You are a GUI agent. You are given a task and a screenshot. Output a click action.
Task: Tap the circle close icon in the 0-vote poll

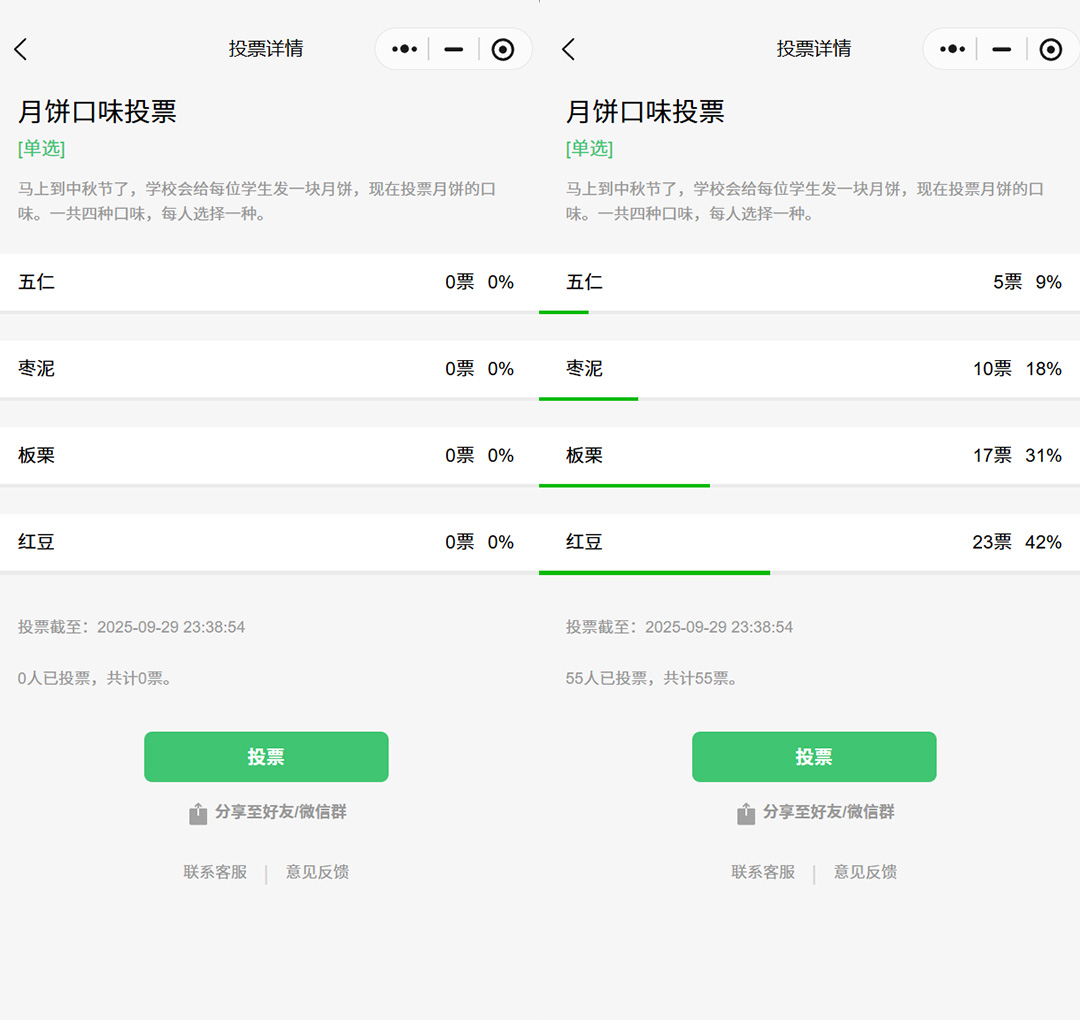point(503,49)
